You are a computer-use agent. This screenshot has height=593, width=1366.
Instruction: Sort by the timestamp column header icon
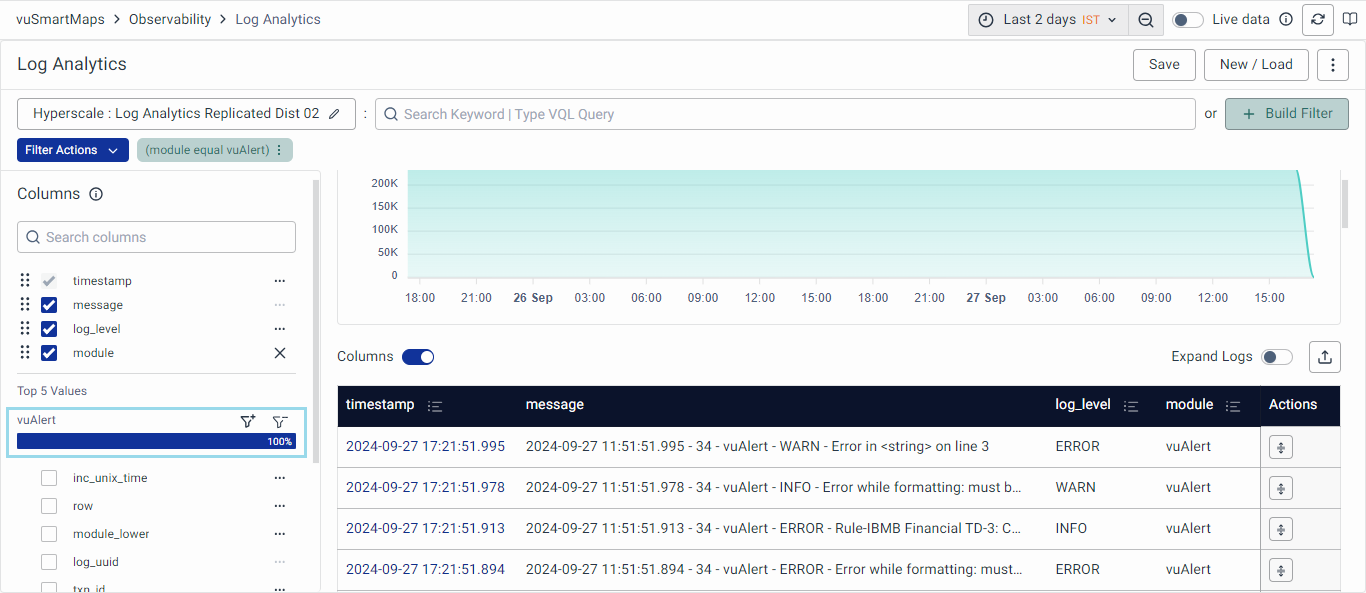click(x=435, y=406)
